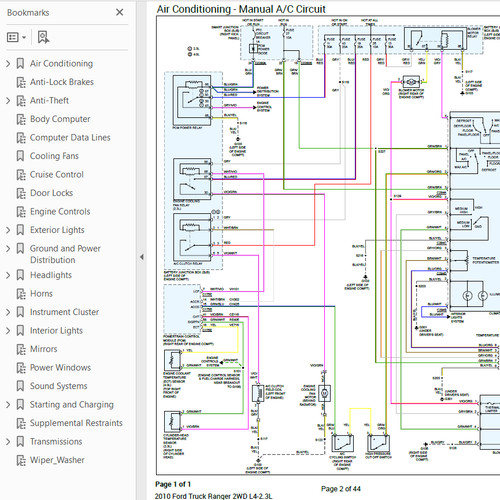Open the Door Locks bookmark
This screenshot has height=500, width=500.
coord(51,193)
